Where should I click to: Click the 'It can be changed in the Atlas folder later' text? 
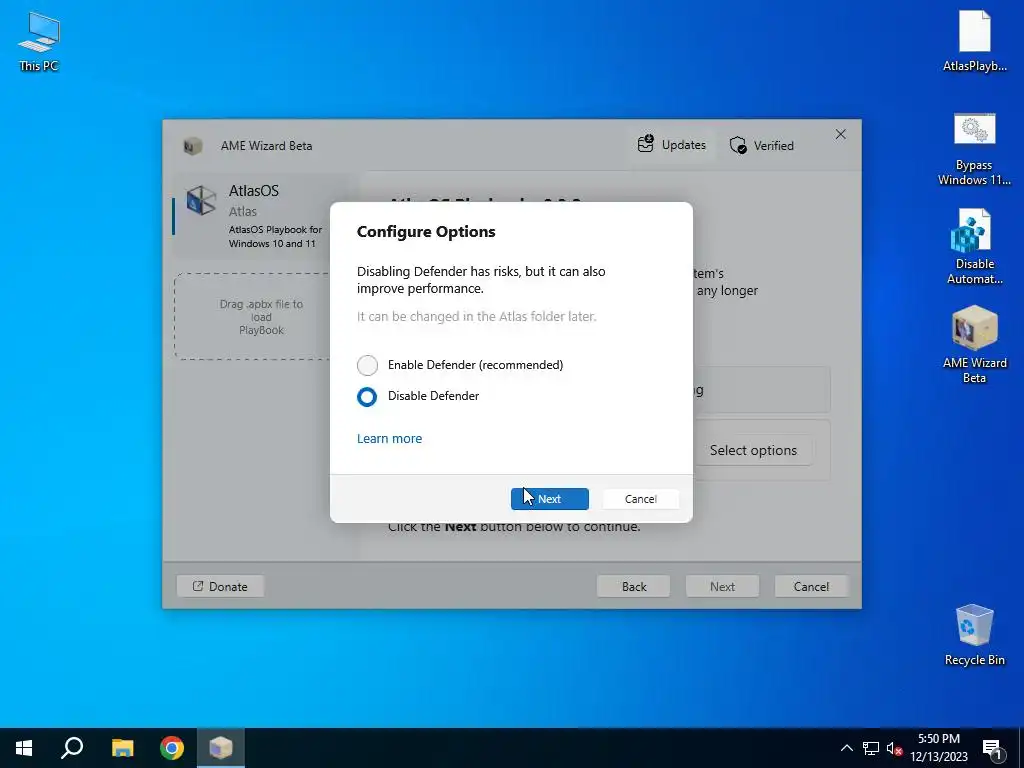tap(476, 317)
